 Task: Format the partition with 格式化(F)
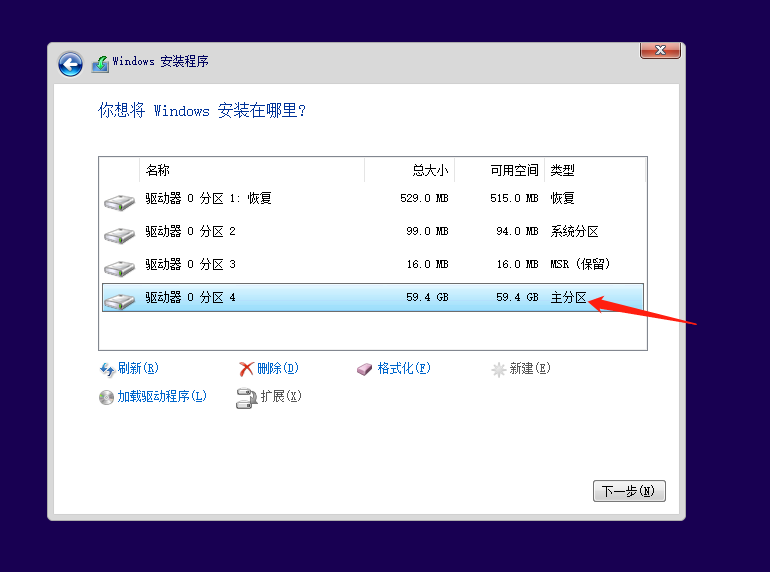(404, 368)
